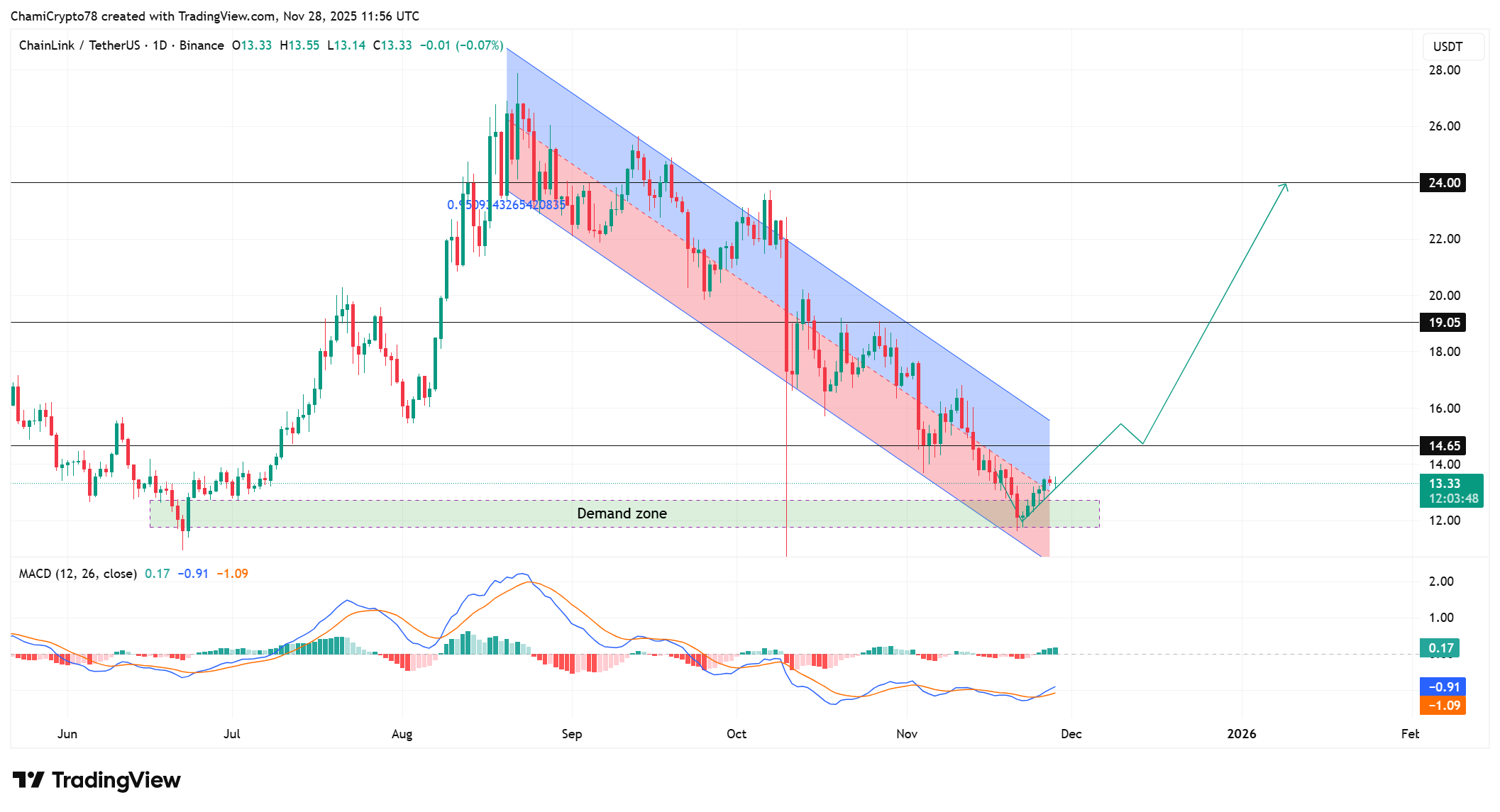Open the 1D timeframe selector
The height and width of the screenshot is (812, 1500).
[x=162, y=45]
